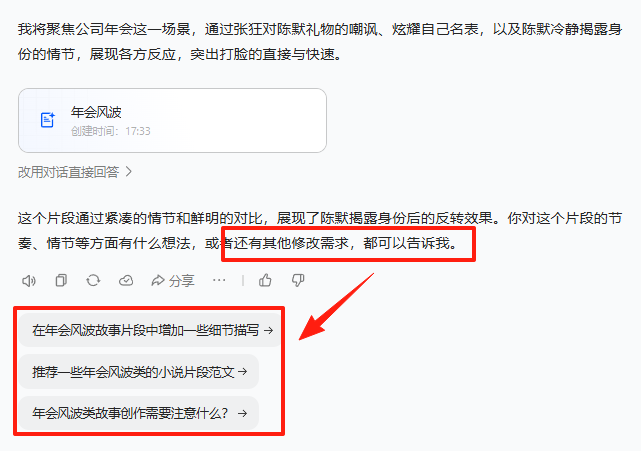
Task: Click the 改用对话直接回答 link
Action: [x=69, y=172]
